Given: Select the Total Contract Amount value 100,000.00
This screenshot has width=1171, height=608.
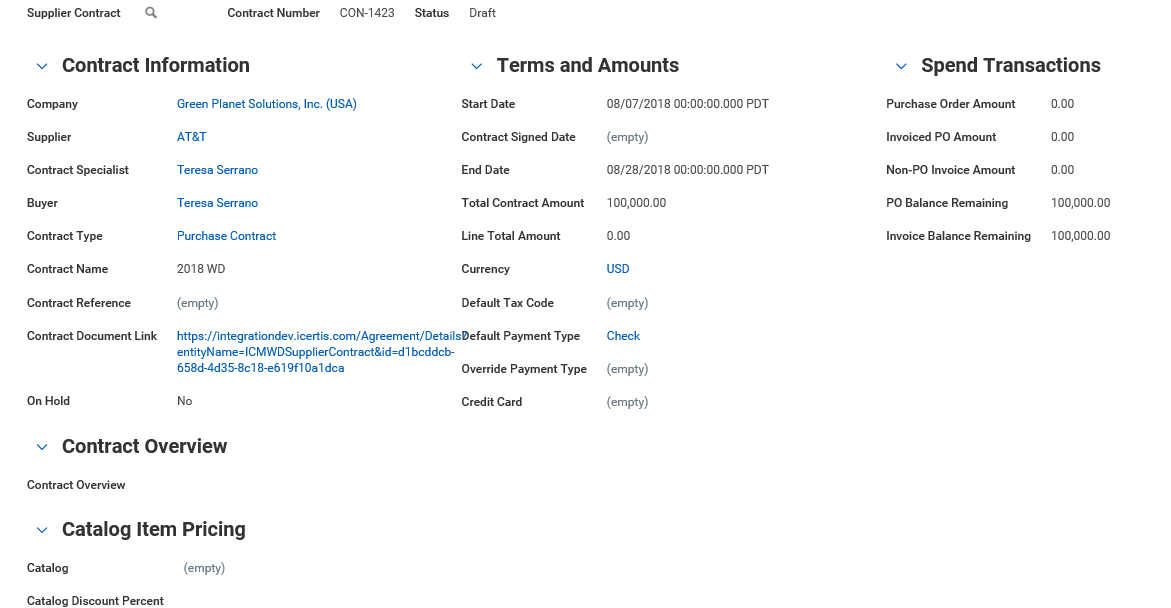Looking at the screenshot, I should click(636, 203).
